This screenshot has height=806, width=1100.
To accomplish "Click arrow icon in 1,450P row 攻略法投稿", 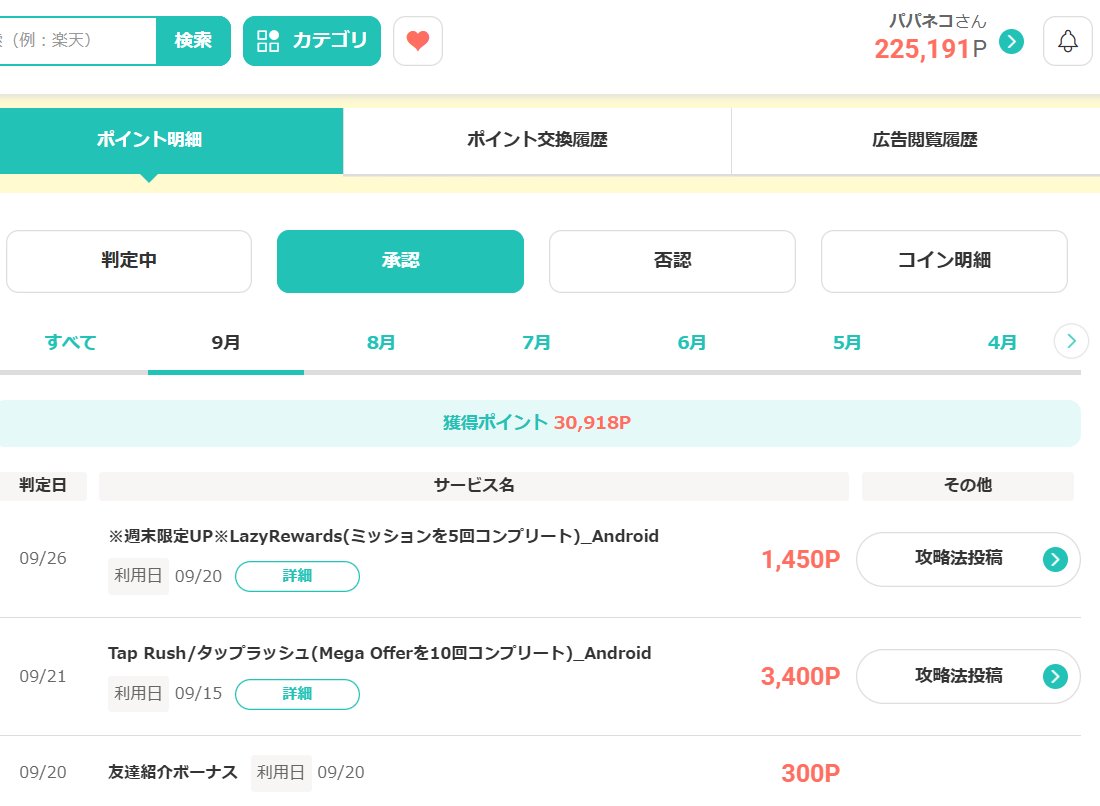I will pyautogui.click(x=1055, y=559).
